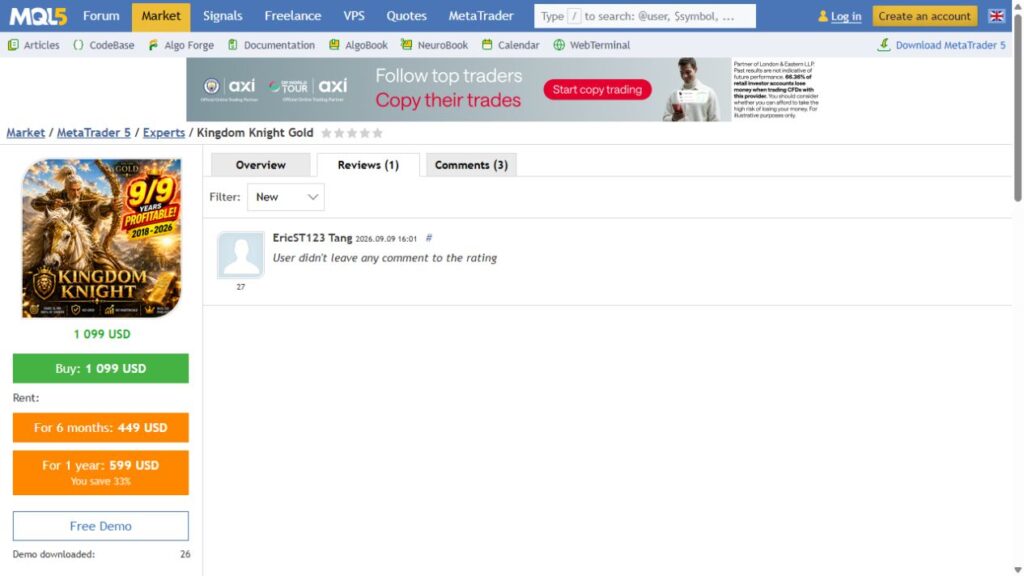The image size is (1024, 576).
Task: Go to Market breadcrumb link
Action: point(25,133)
